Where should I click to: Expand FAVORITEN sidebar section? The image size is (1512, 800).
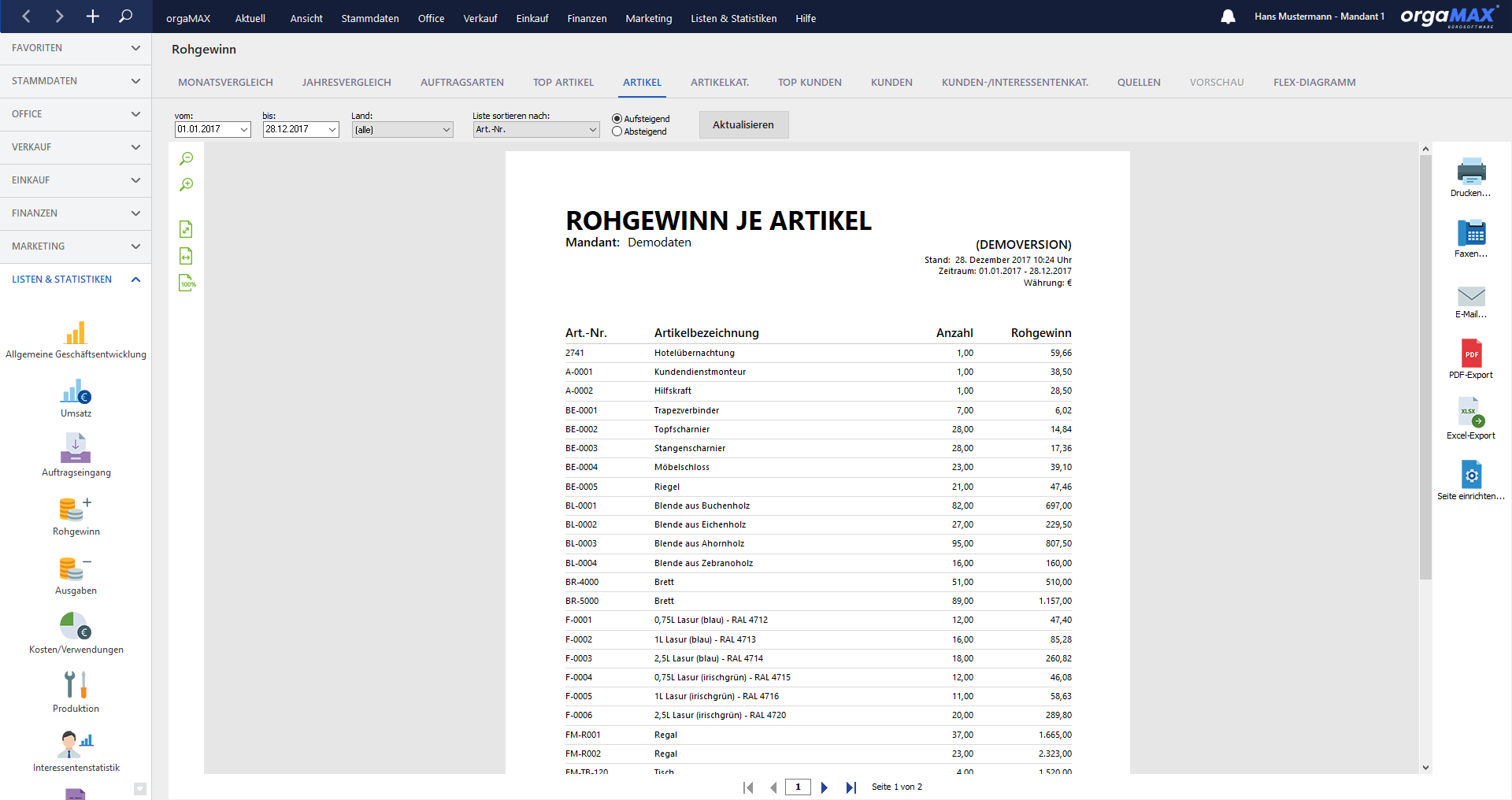76,48
